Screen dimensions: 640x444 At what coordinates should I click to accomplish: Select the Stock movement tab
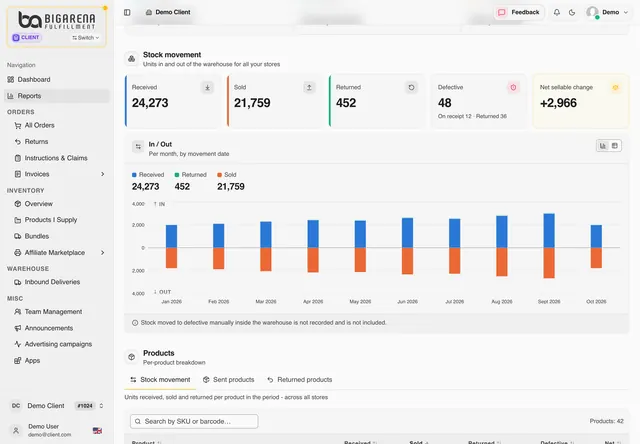pos(160,380)
